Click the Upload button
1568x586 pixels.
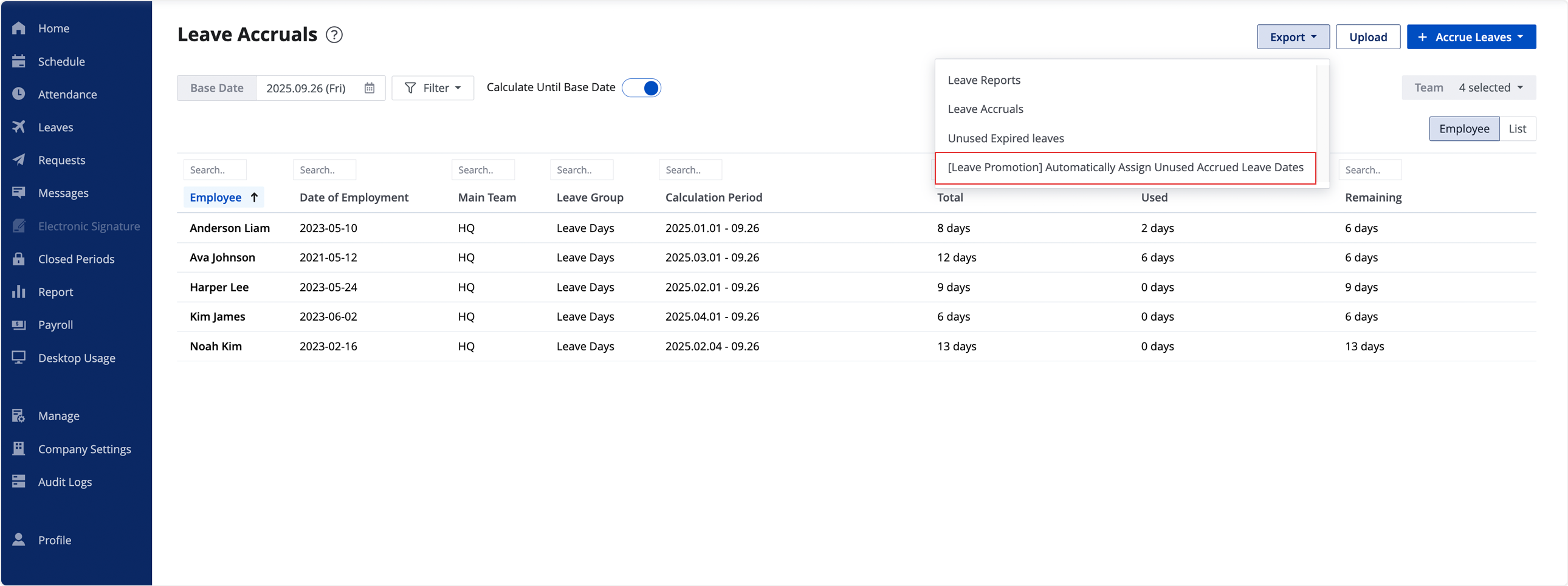coord(1367,37)
